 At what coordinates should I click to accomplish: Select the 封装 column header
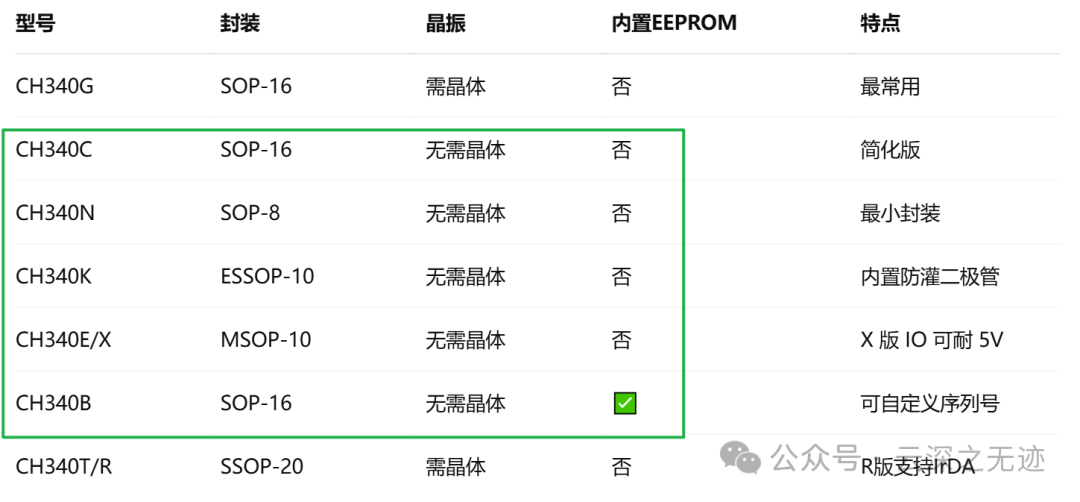[x=240, y=23]
